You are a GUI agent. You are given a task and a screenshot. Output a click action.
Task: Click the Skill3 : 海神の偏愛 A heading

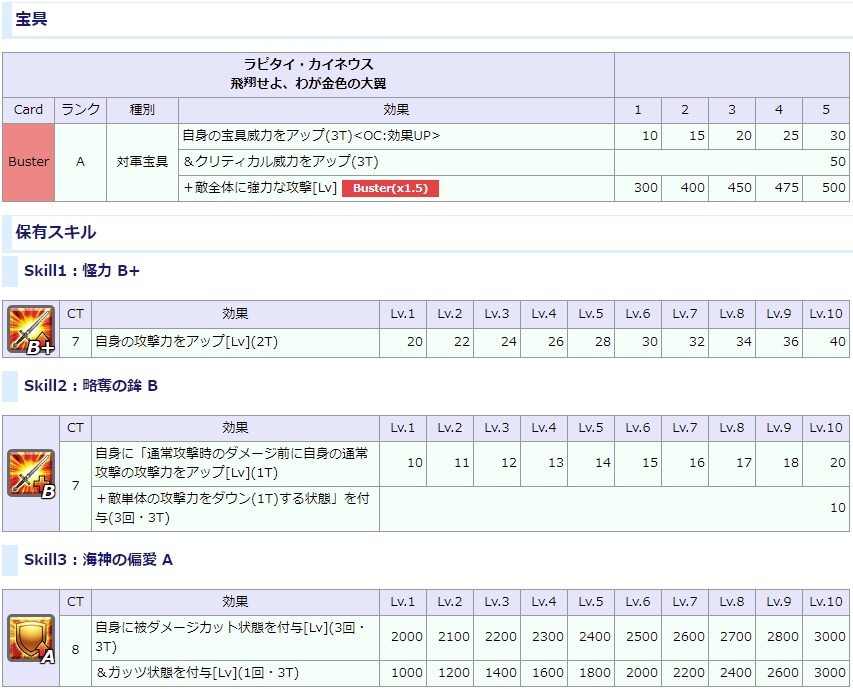pyautogui.click(x=98, y=560)
